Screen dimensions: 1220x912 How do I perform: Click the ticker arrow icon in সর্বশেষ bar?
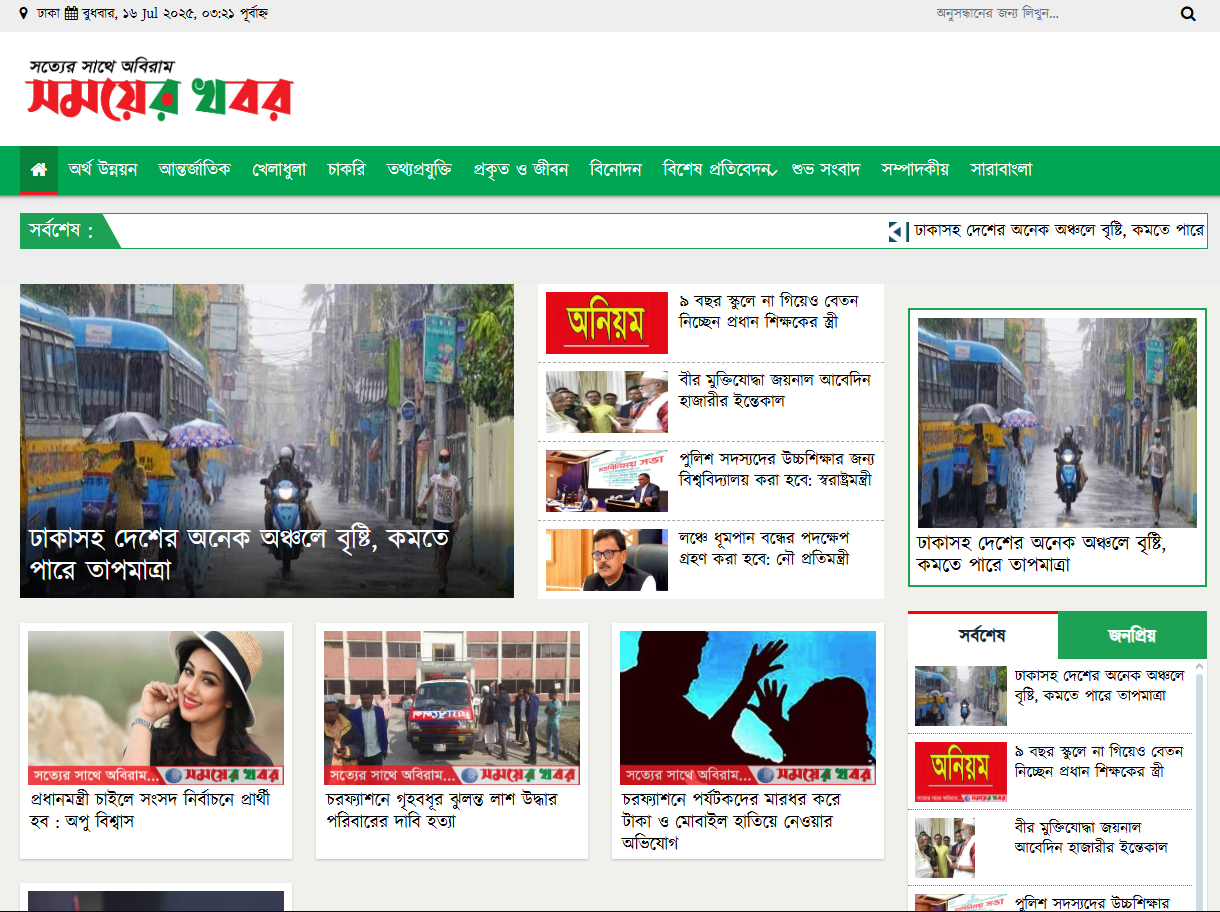(x=897, y=231)
